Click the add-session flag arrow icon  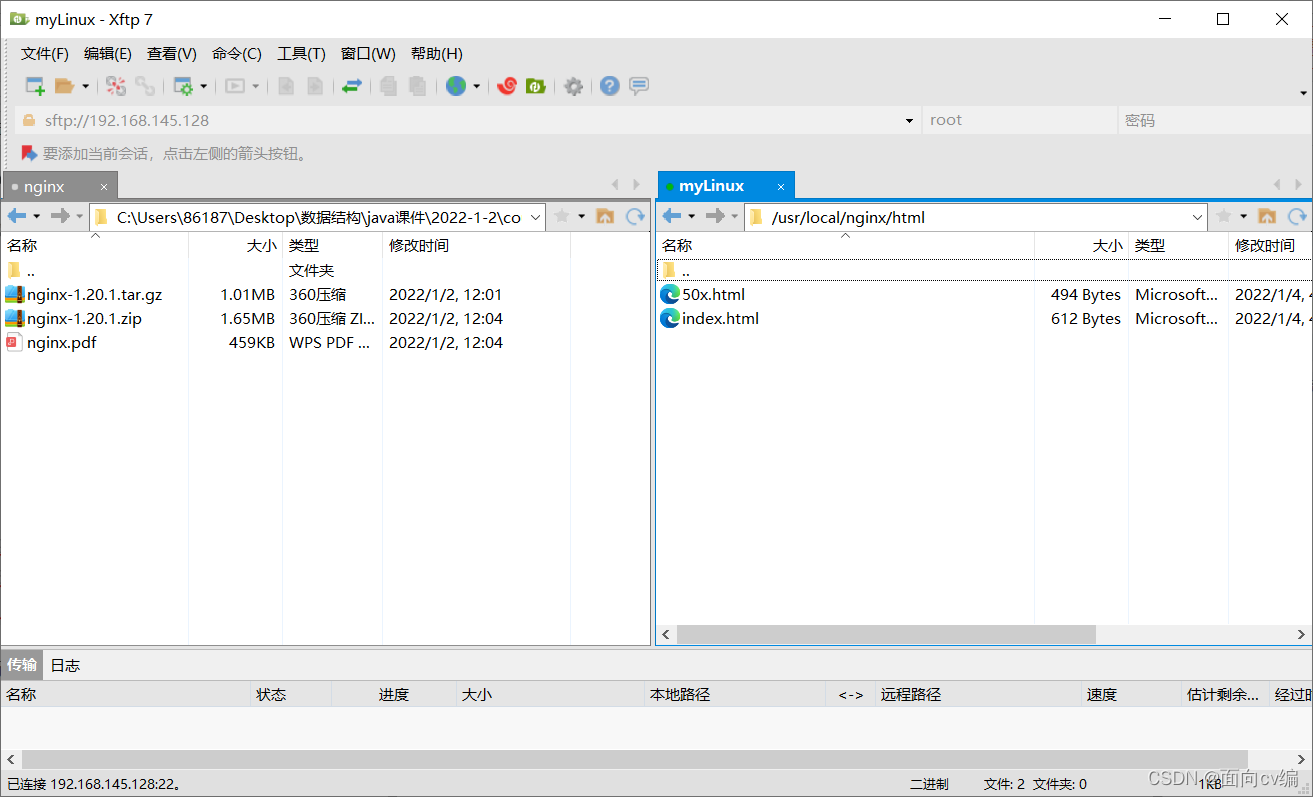click(29, 153)
